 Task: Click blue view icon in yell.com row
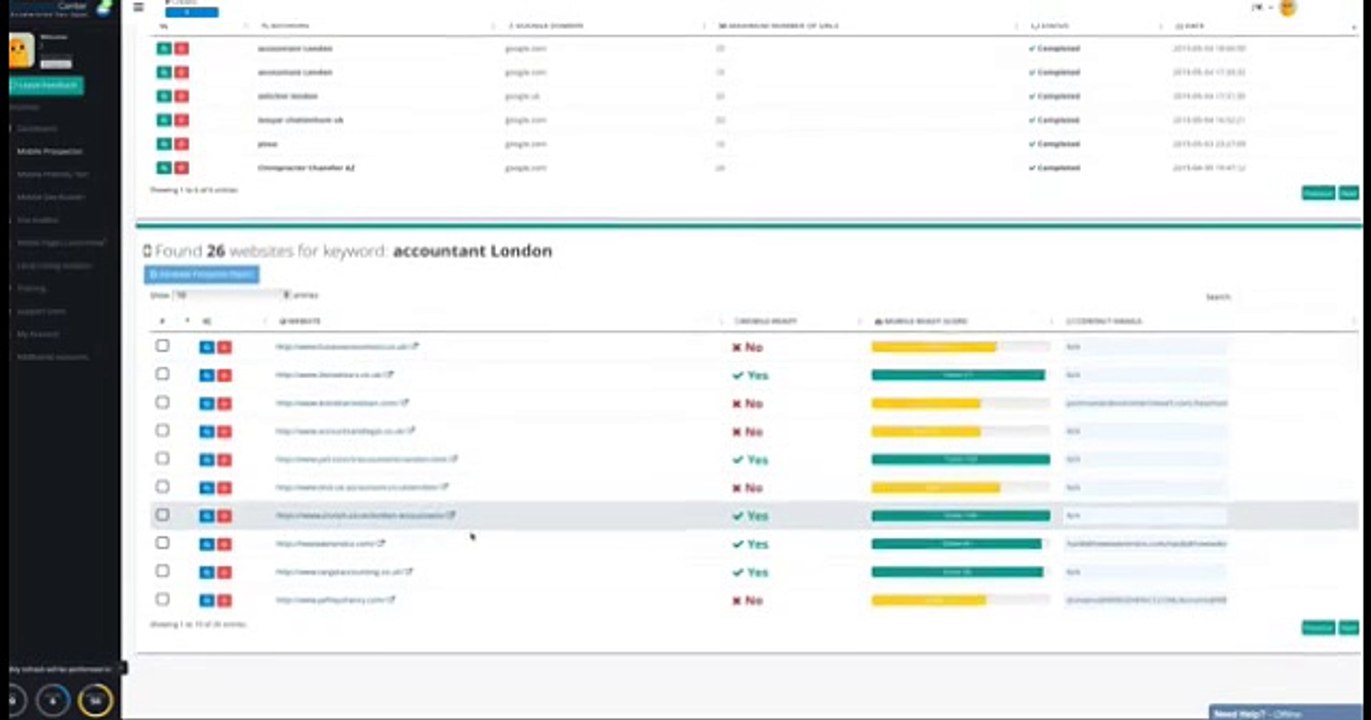point(207,460)
